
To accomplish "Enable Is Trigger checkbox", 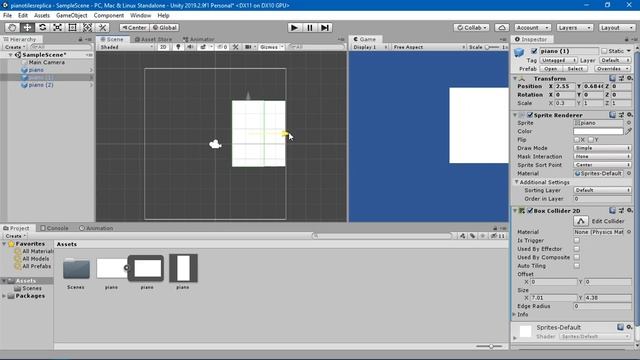I will [x=576, y=240].
